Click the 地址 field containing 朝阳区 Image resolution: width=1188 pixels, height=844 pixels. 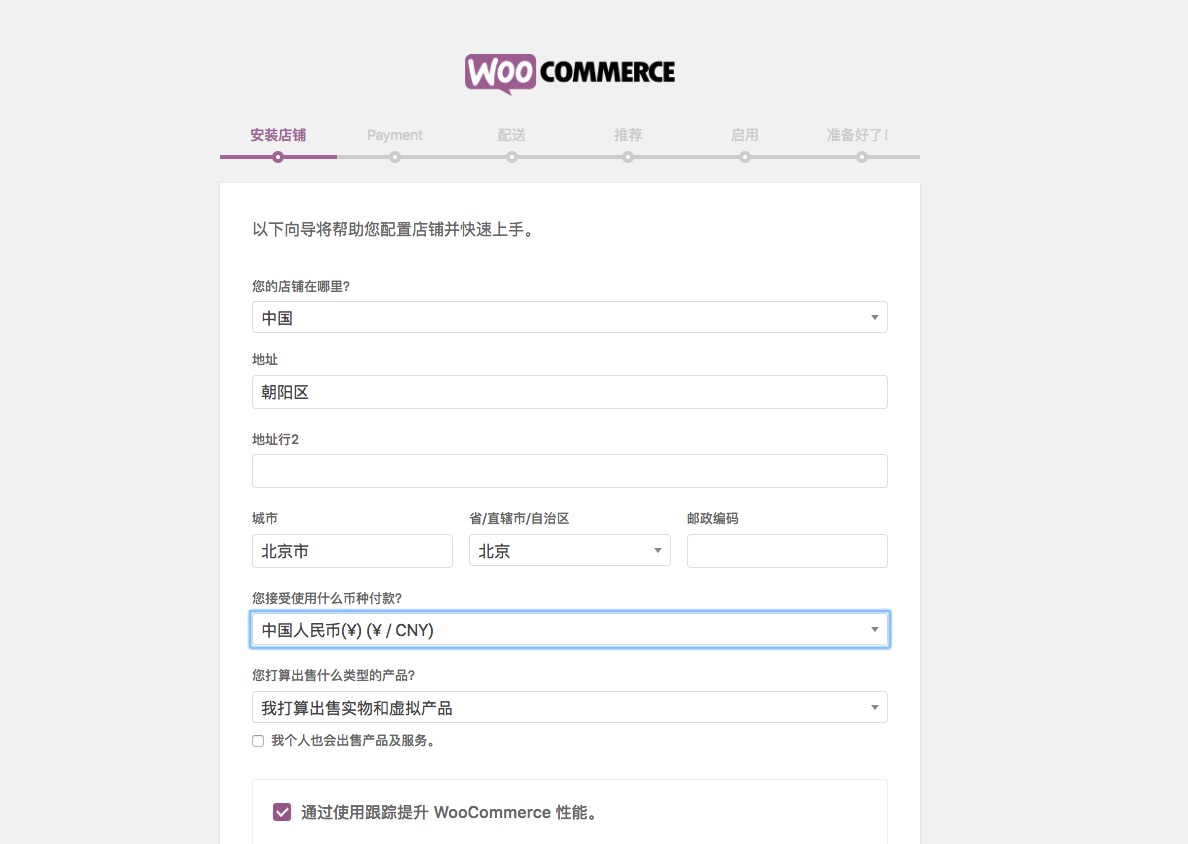pyautogui.click(x=570, y=392)
